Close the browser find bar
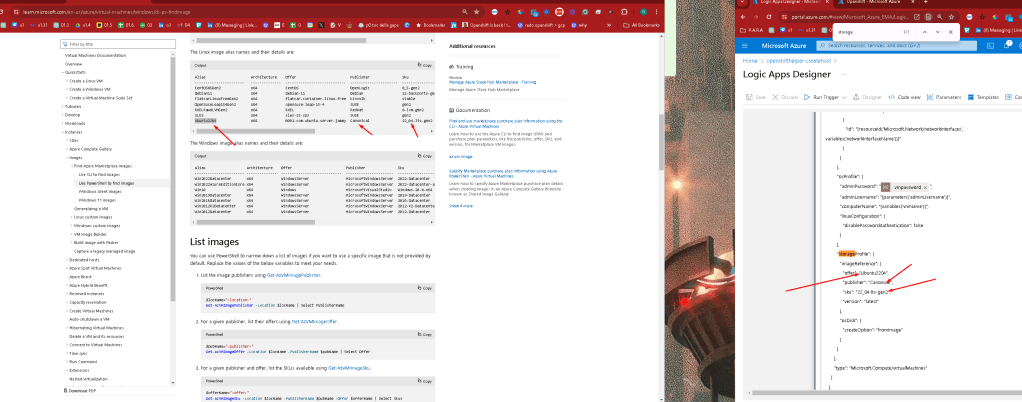The width and height of the screenshot is (1022, 402). 950,32
